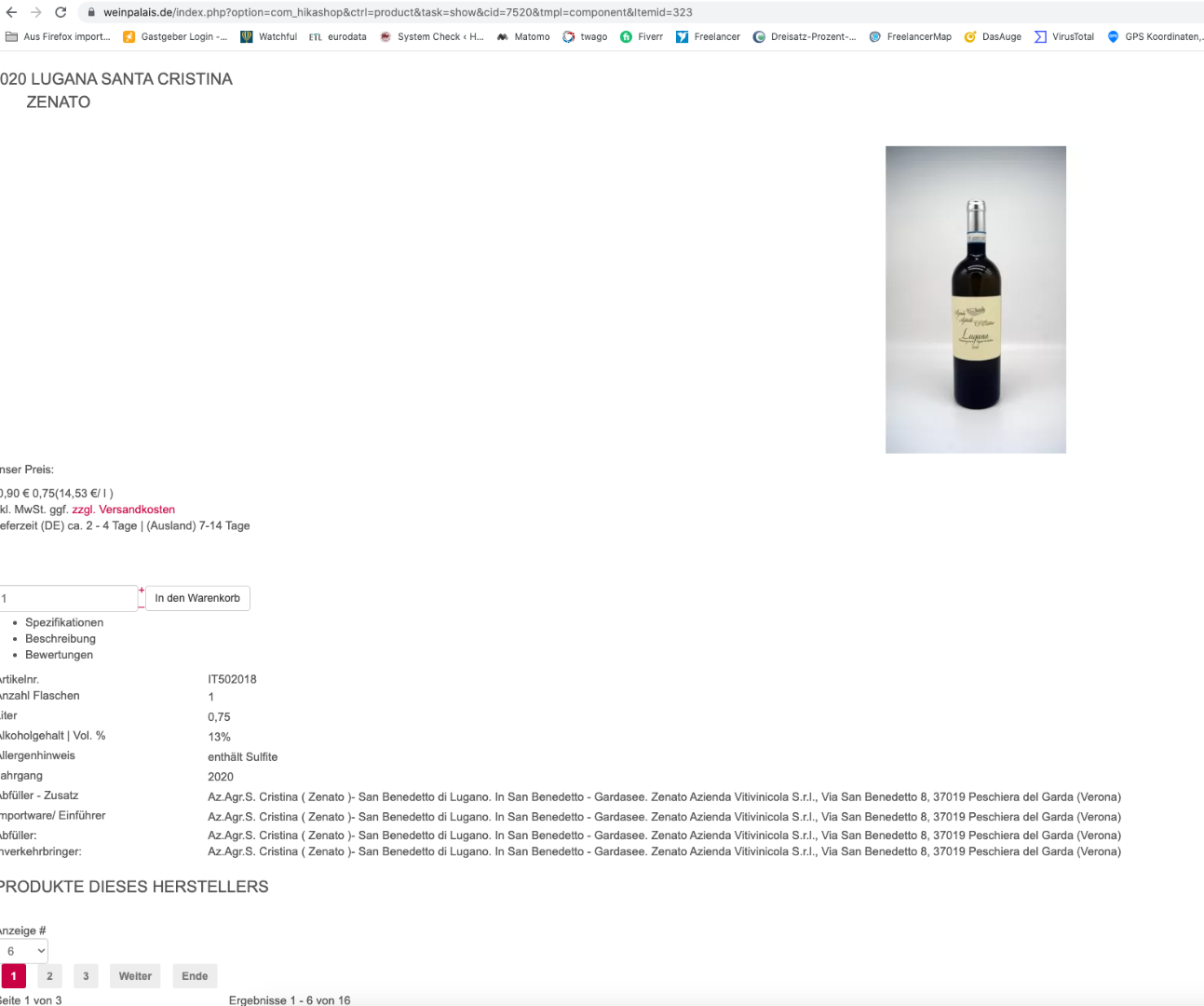Viewport: 1204px width, 1006px height.
Task: Open the System Check bookmark
Action: pyautogui.click(x=432, y=36)
